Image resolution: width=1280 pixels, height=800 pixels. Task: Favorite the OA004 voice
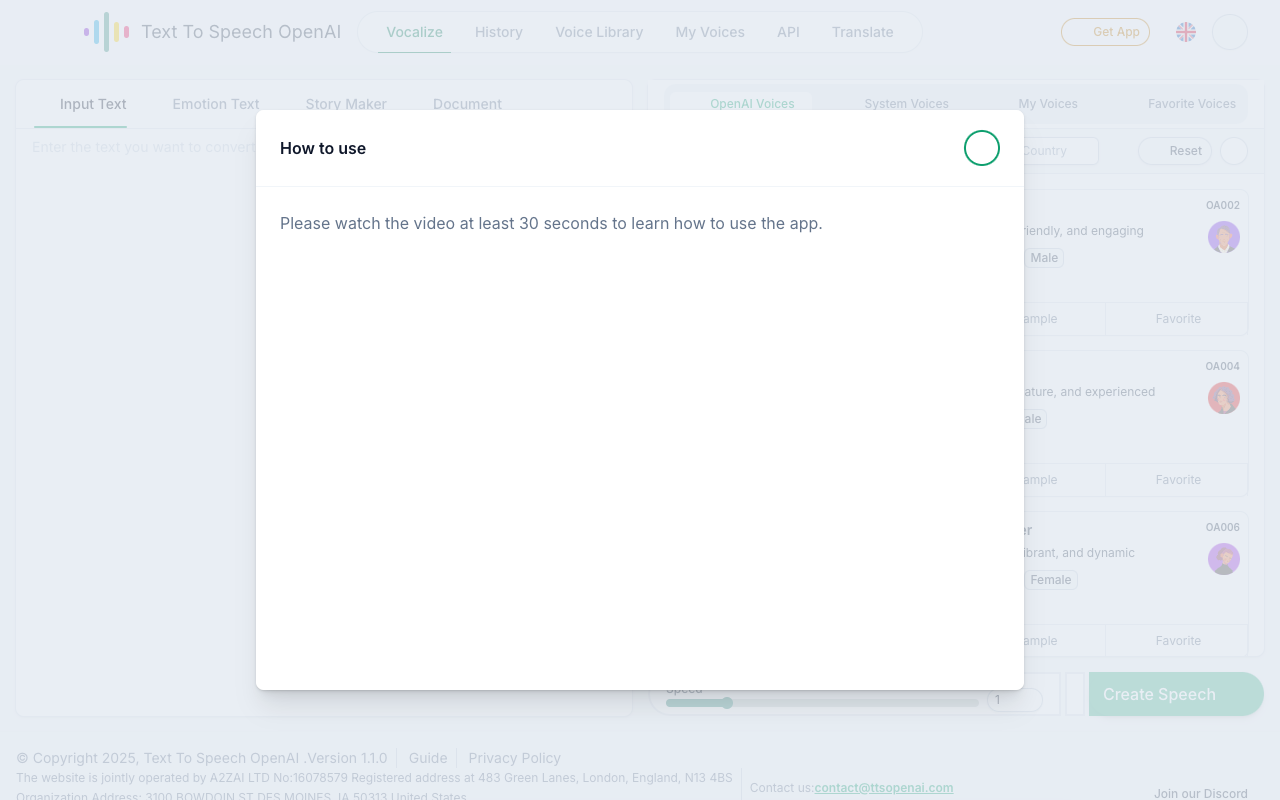(1177, 480)
